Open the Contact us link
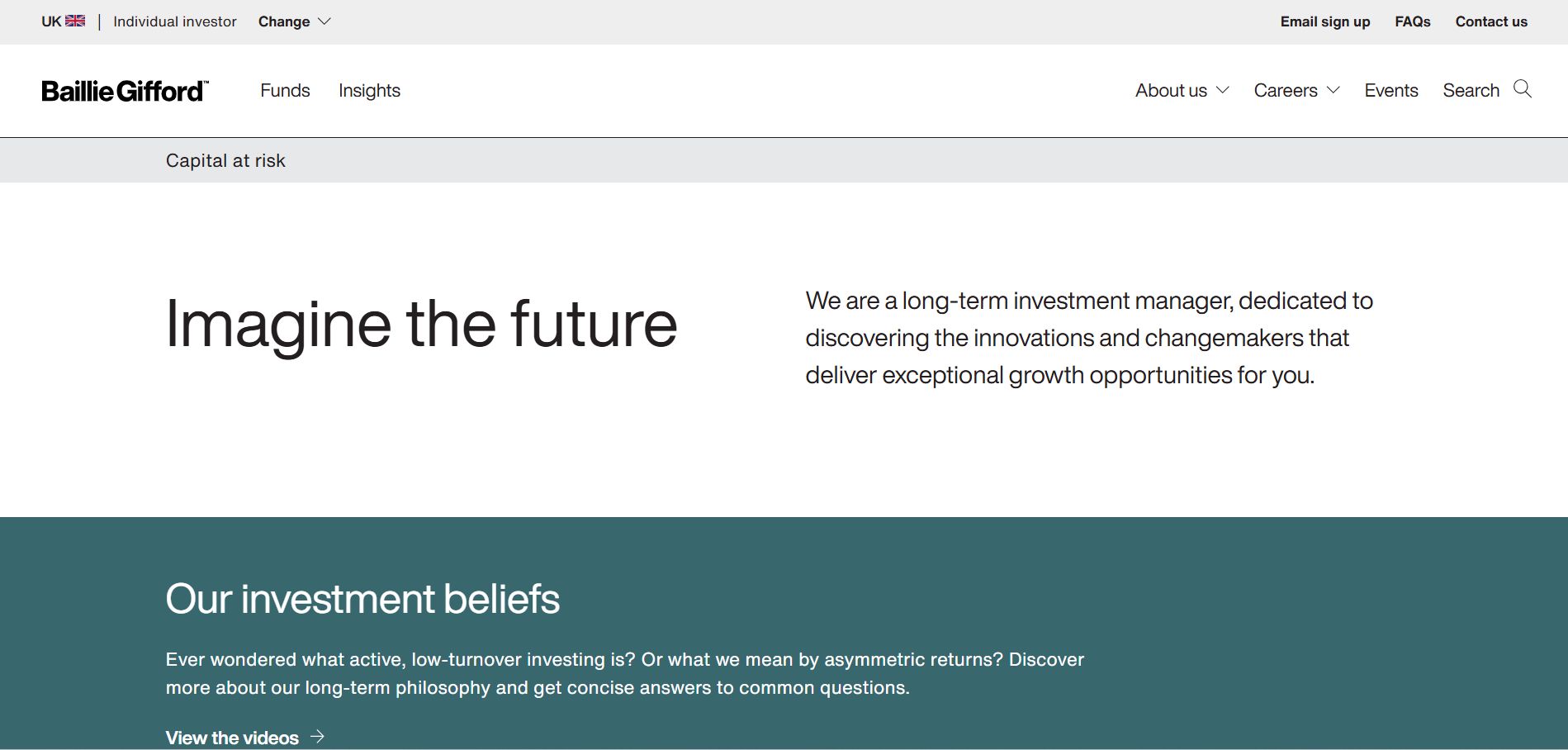 click(x=1491, y=21)
